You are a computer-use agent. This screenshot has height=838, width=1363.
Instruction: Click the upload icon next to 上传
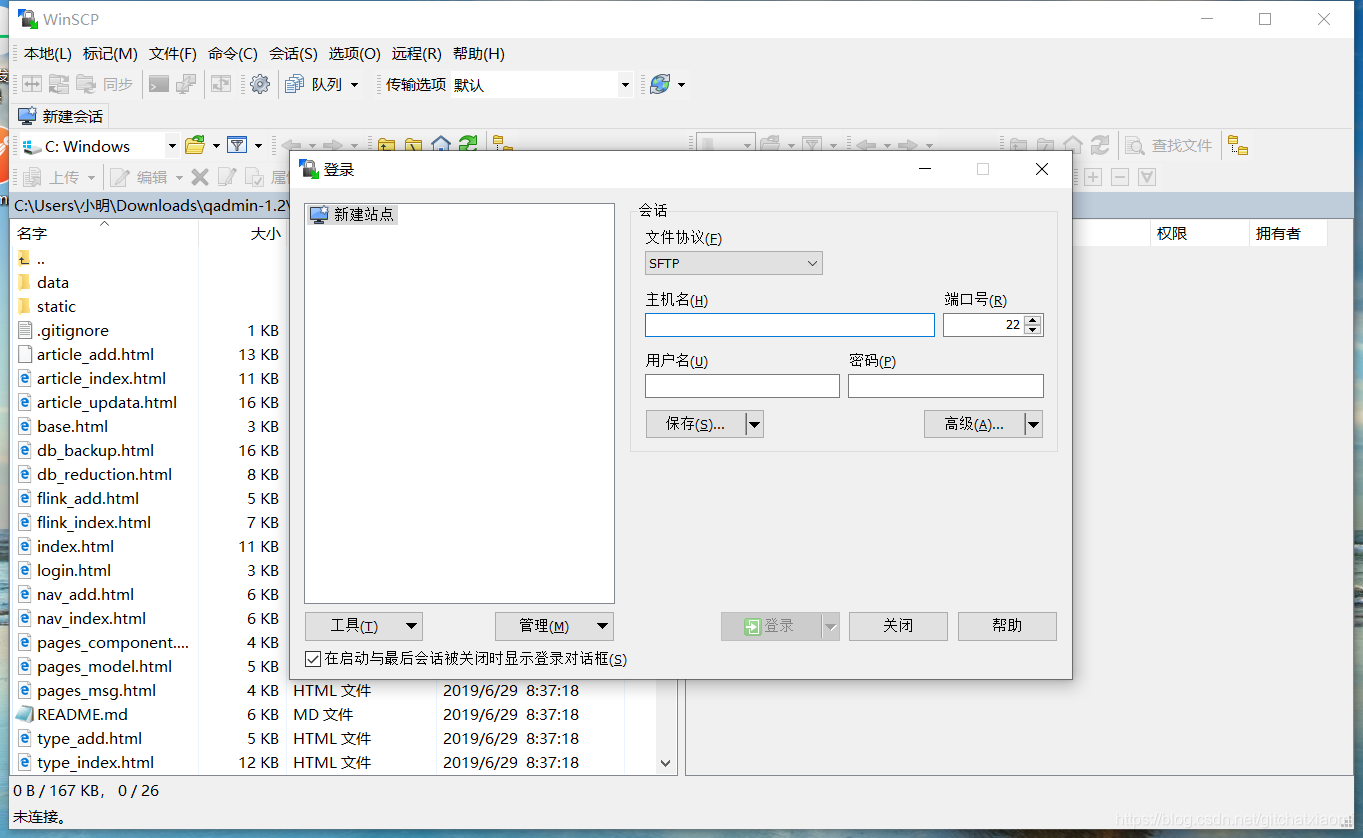(x=32, y=177)
